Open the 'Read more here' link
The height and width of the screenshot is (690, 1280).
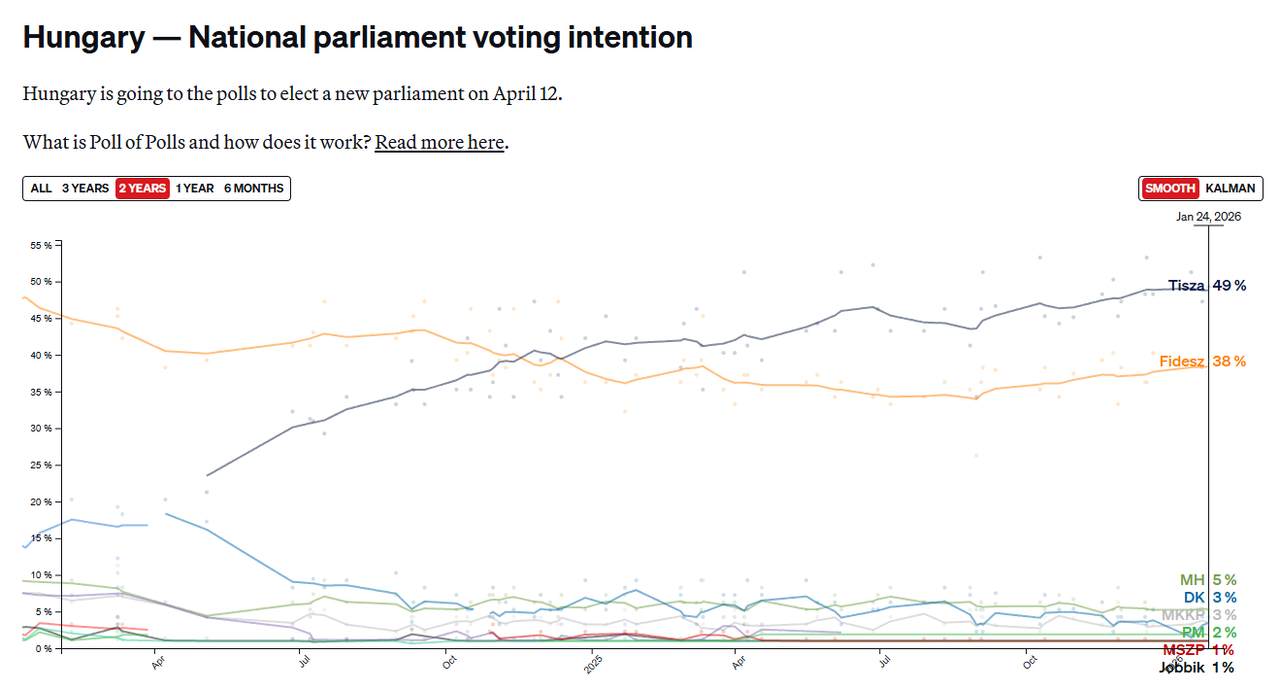[439, 142]
